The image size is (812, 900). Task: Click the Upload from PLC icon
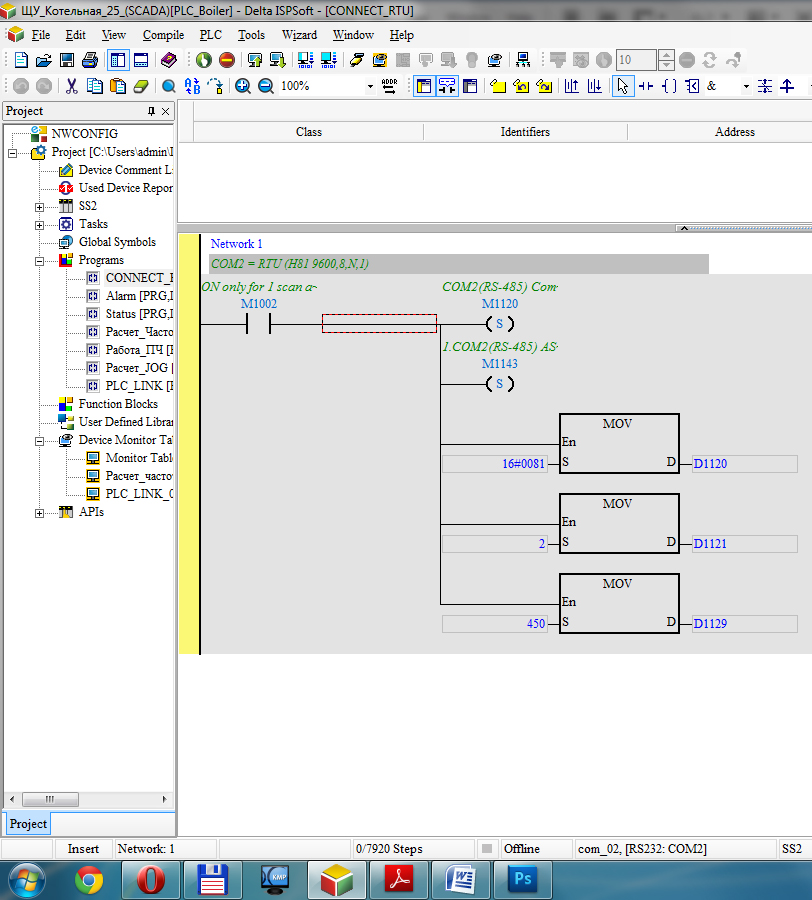[x=255, y=60]
